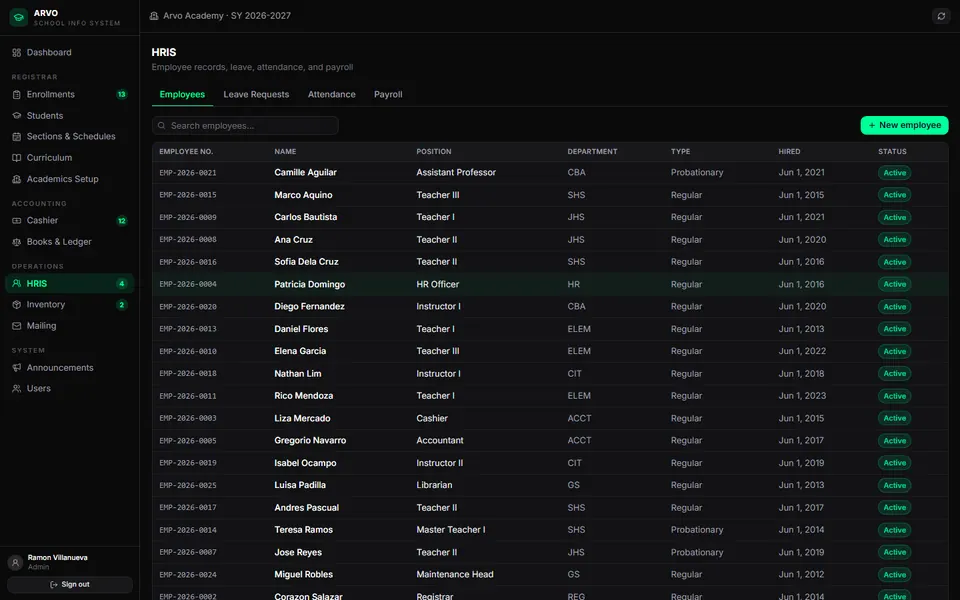Open Curriculum book icon in sidebar
The image size is (960, 600).
click(17, 158)
